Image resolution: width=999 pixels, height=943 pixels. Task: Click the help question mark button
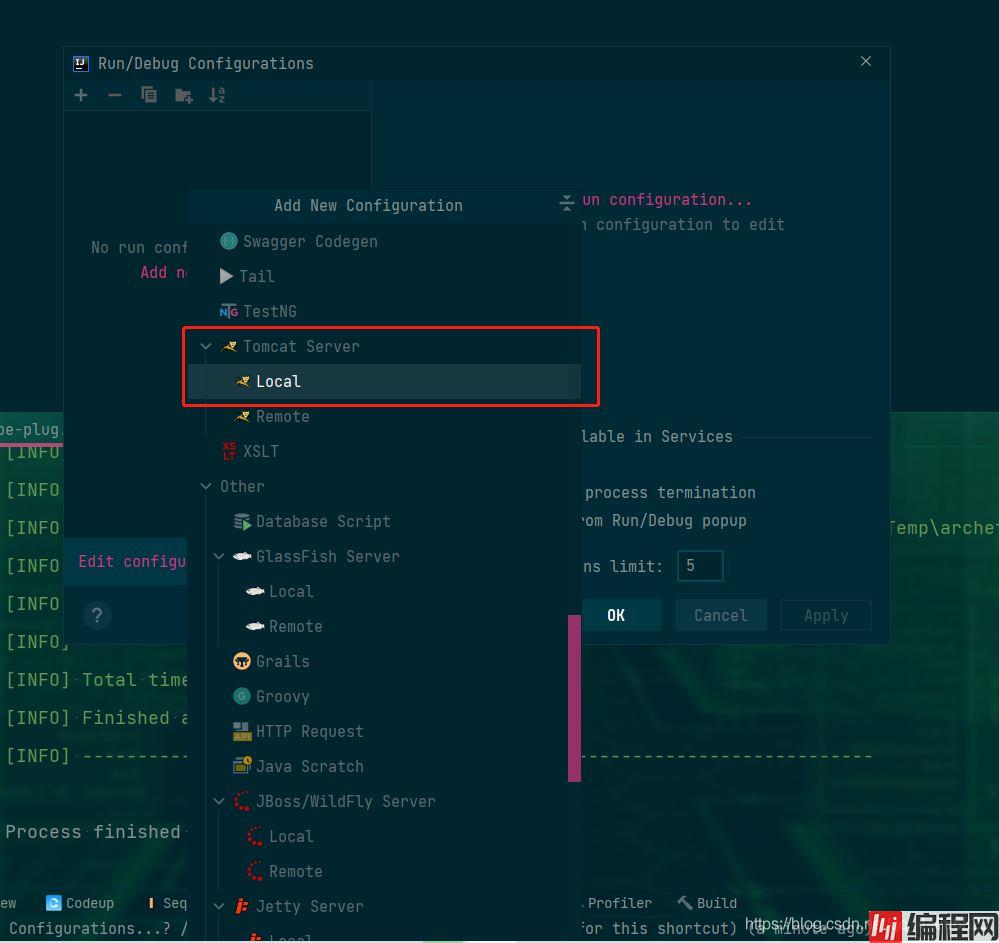(97, 615)
